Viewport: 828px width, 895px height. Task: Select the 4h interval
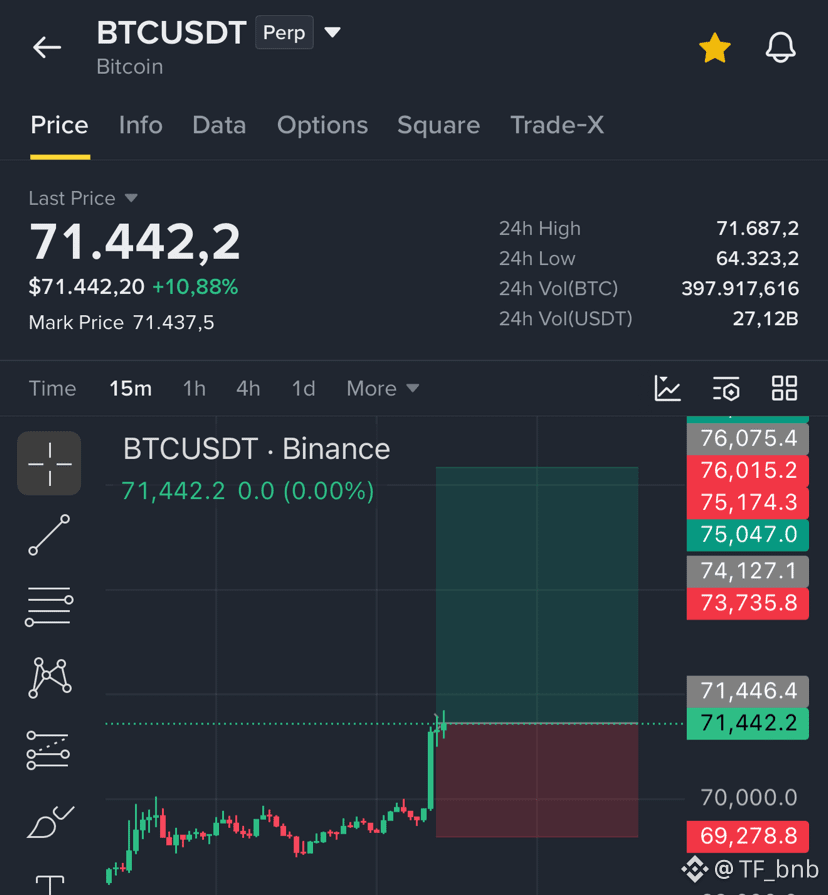tap(248, 389)
